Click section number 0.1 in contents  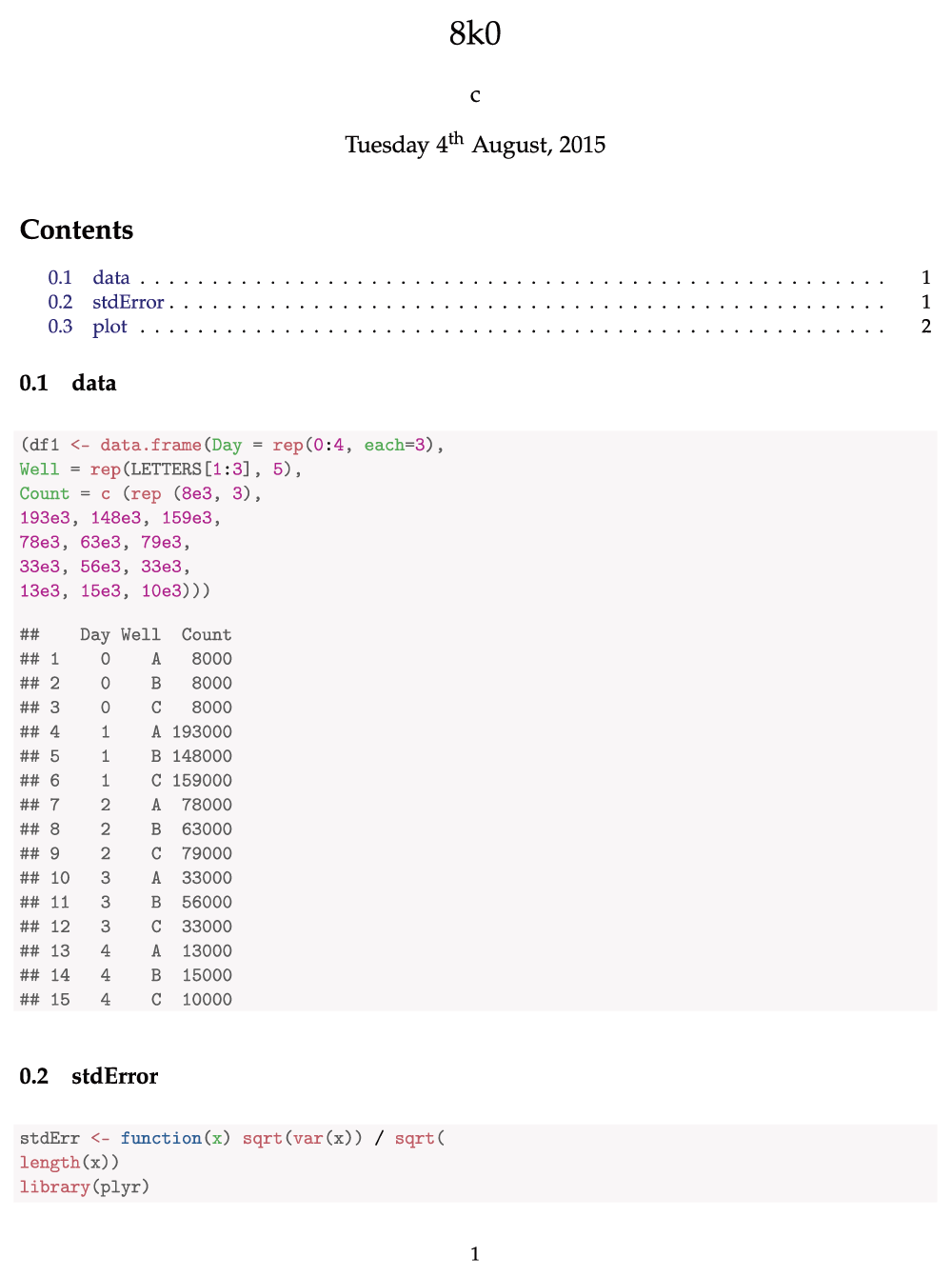[x=60, y=277]
